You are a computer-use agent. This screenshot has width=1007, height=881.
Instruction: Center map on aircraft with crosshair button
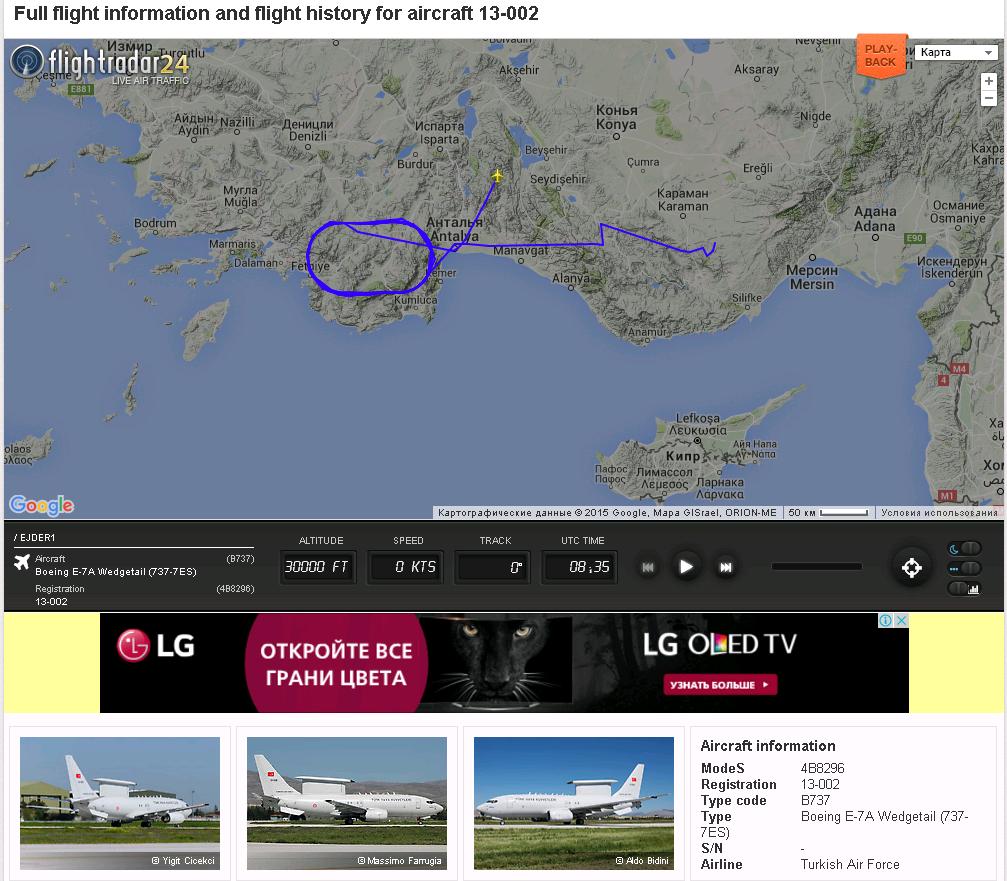tap(912, 568)
